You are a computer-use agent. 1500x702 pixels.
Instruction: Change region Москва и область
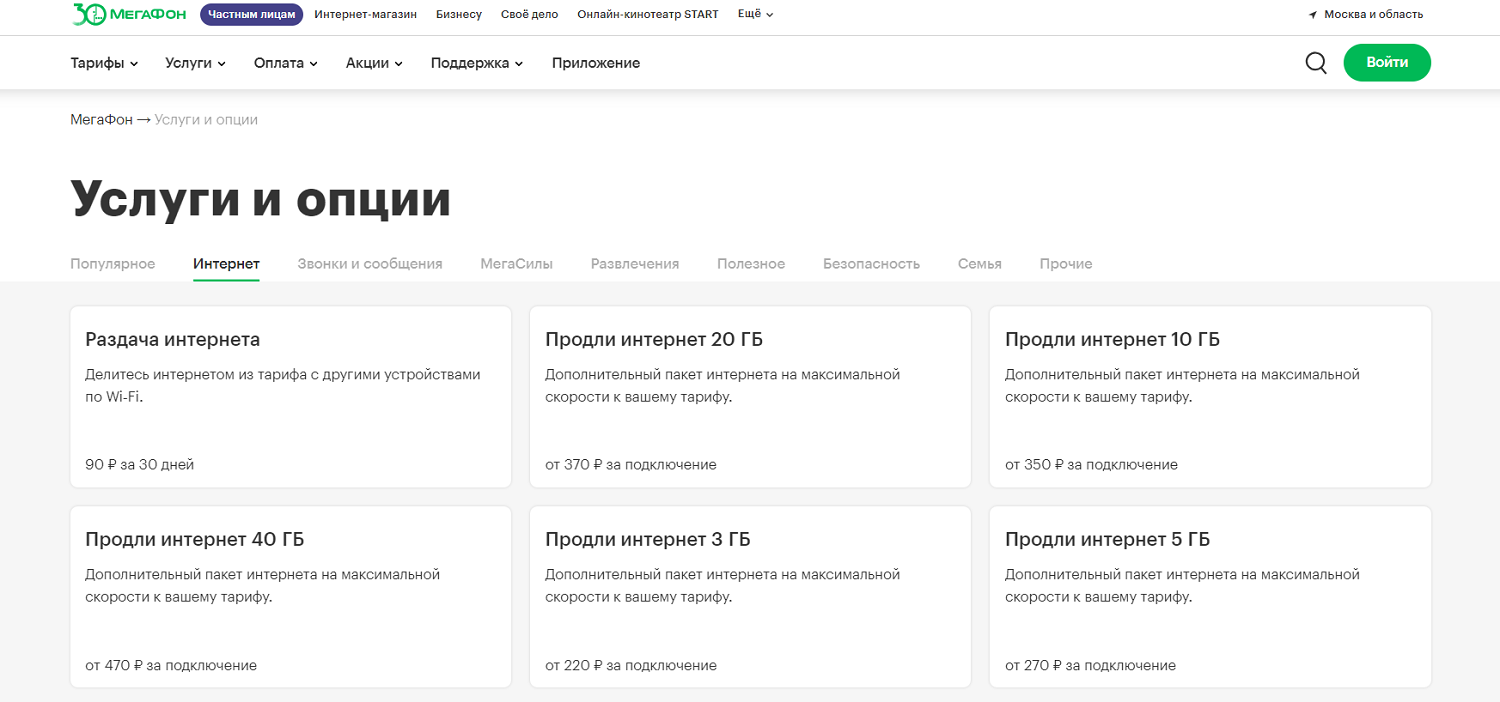[1373, 14]
